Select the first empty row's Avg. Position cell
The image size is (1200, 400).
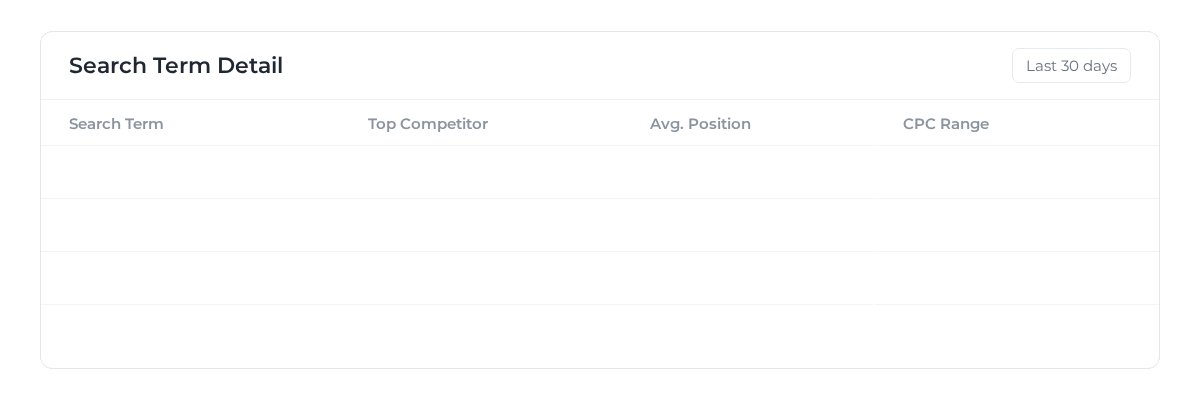point(748,172)
